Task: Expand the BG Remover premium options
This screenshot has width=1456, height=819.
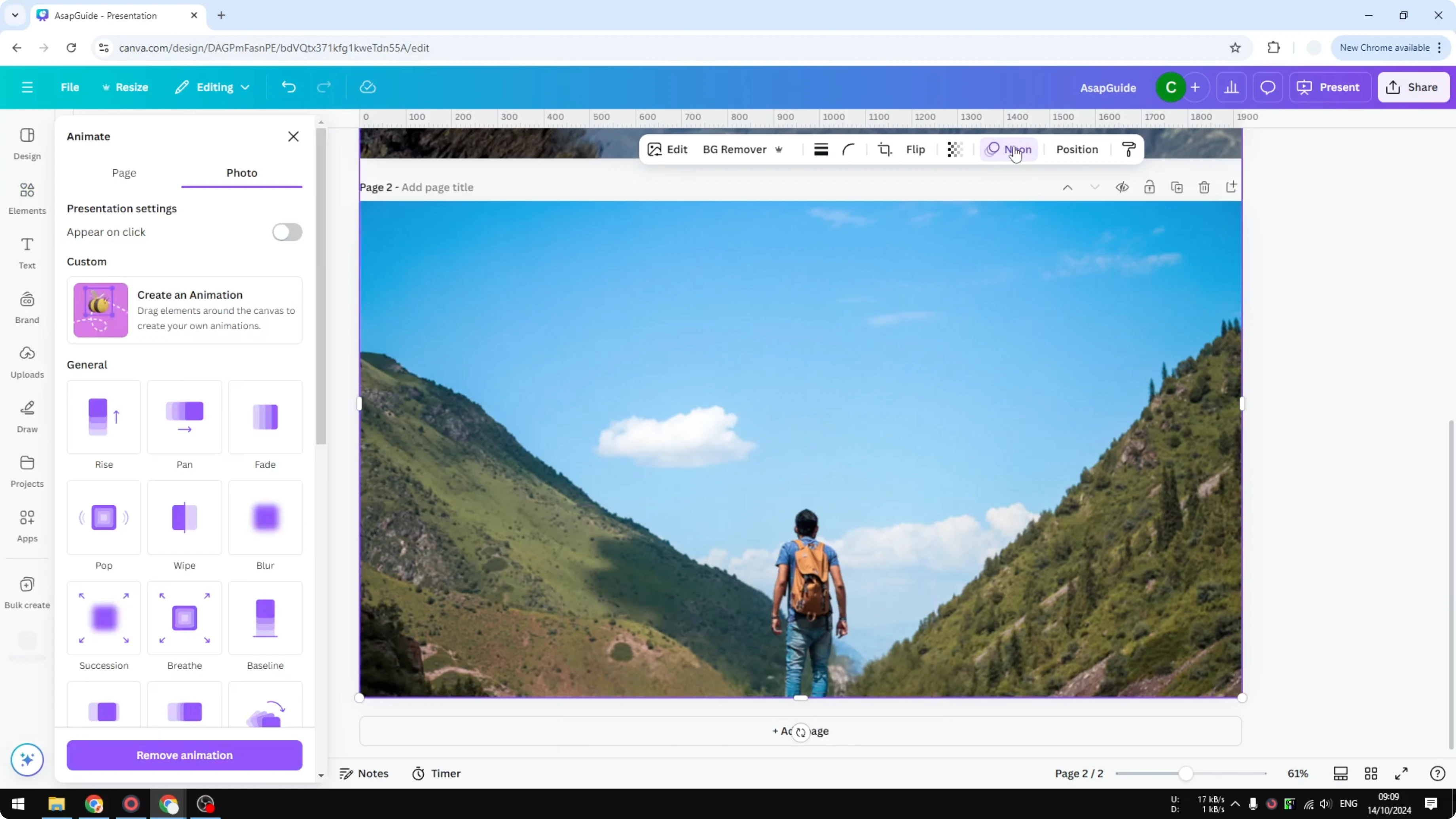Action: tap(779, 149)
